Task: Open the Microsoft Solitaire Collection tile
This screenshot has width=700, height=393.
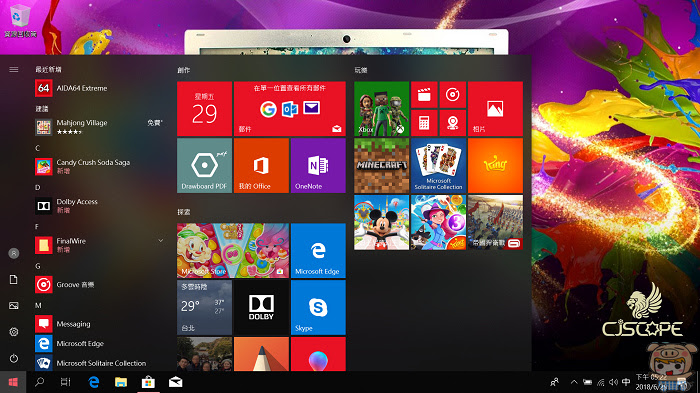Action: point(438,165)
